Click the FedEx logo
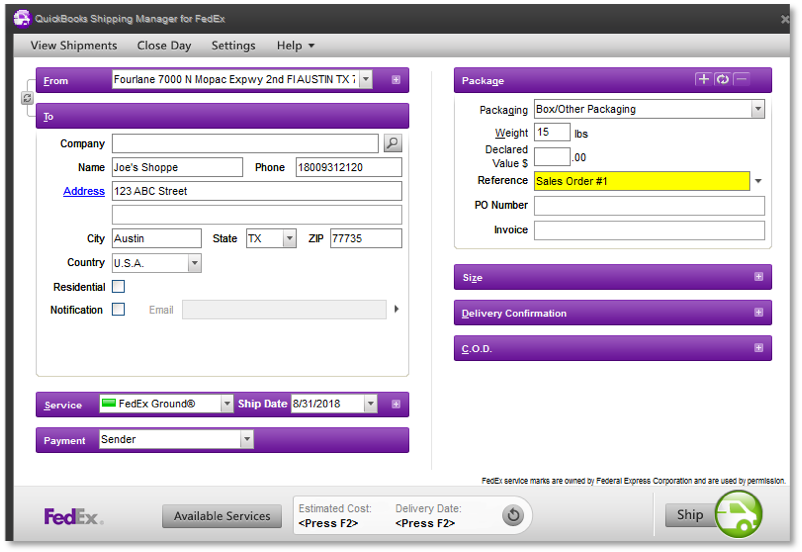This screenshot has height=552, width=802. pos(74,517)
